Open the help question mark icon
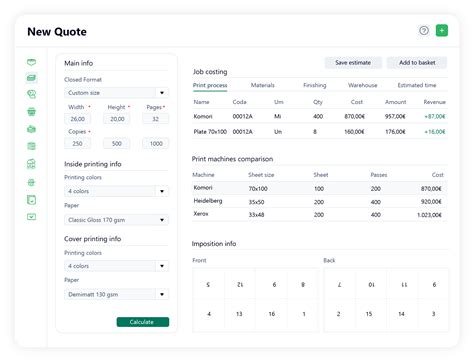 pyautogui.click(x=424, y=31)
